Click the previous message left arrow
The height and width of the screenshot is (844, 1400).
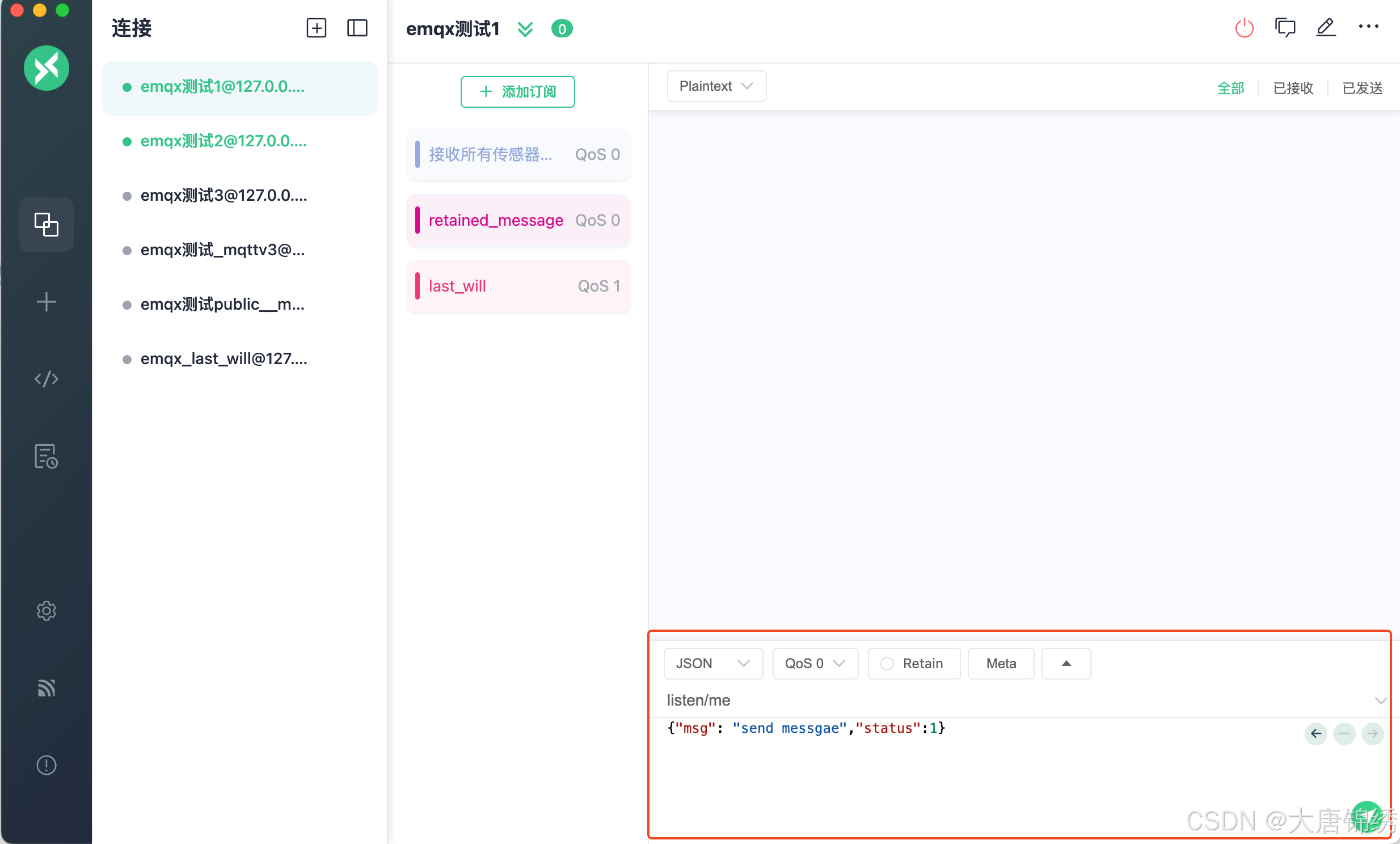tap(1316, 734)
